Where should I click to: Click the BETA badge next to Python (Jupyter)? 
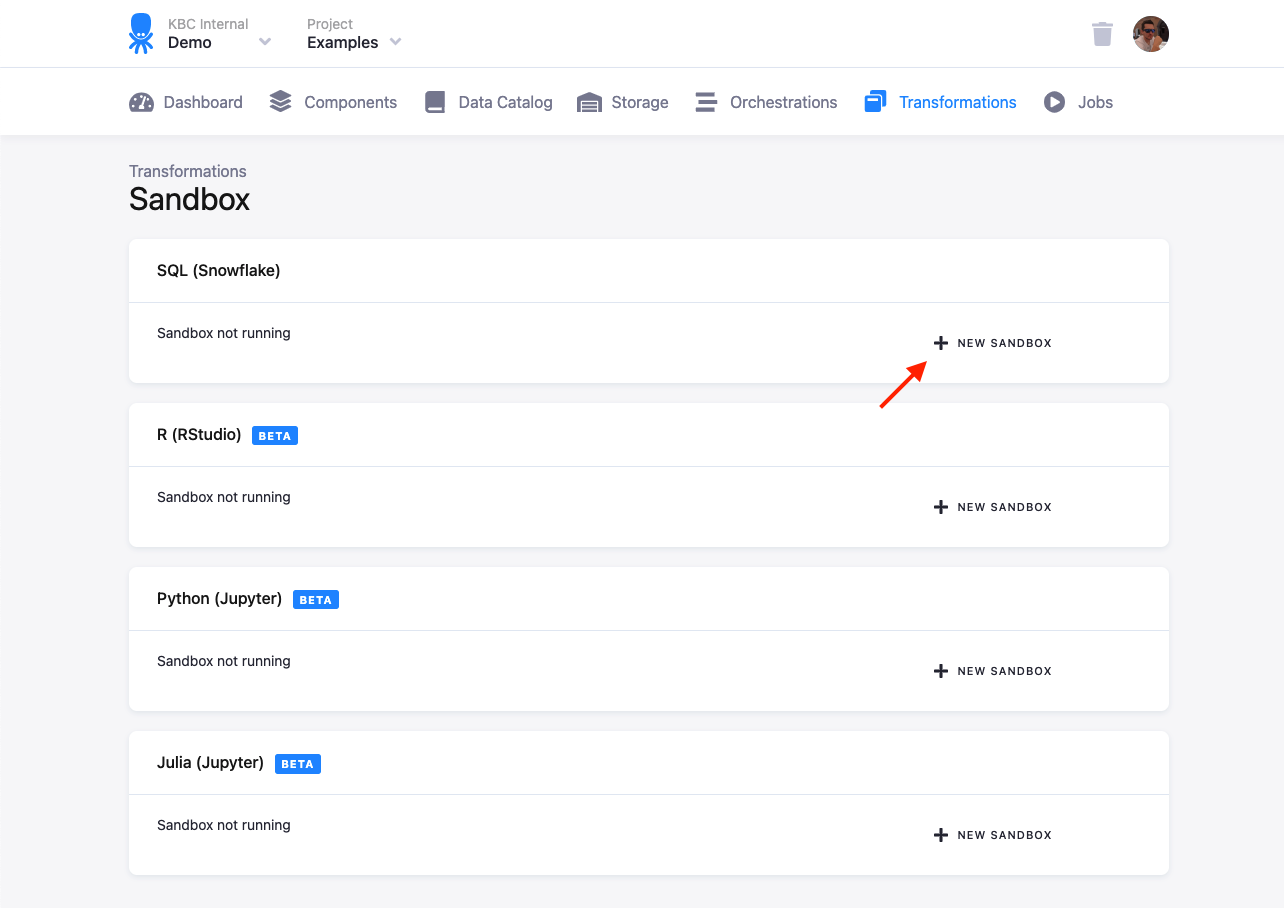click(x=316, y=600)
